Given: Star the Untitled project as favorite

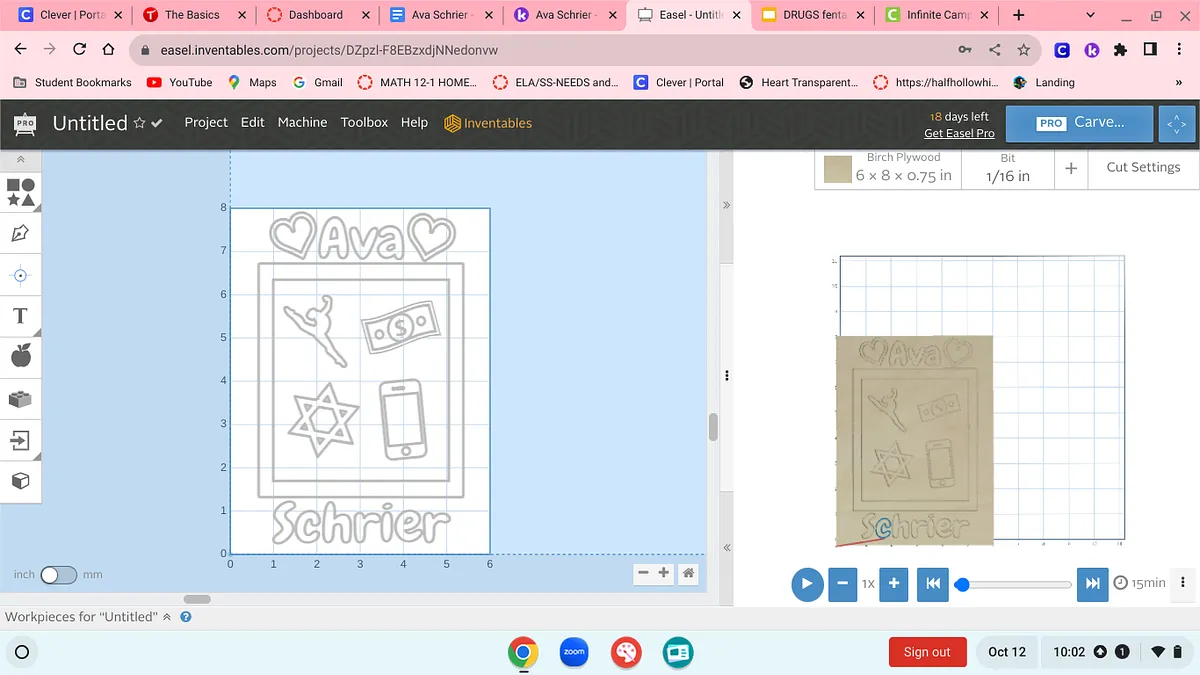Looking at the screenshot, I should click(x=139, y=123).
